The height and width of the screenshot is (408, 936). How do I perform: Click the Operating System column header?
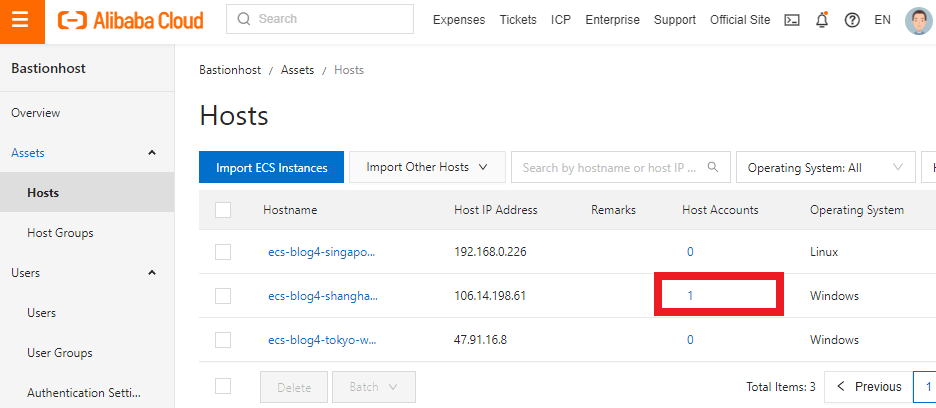(857, 210)
